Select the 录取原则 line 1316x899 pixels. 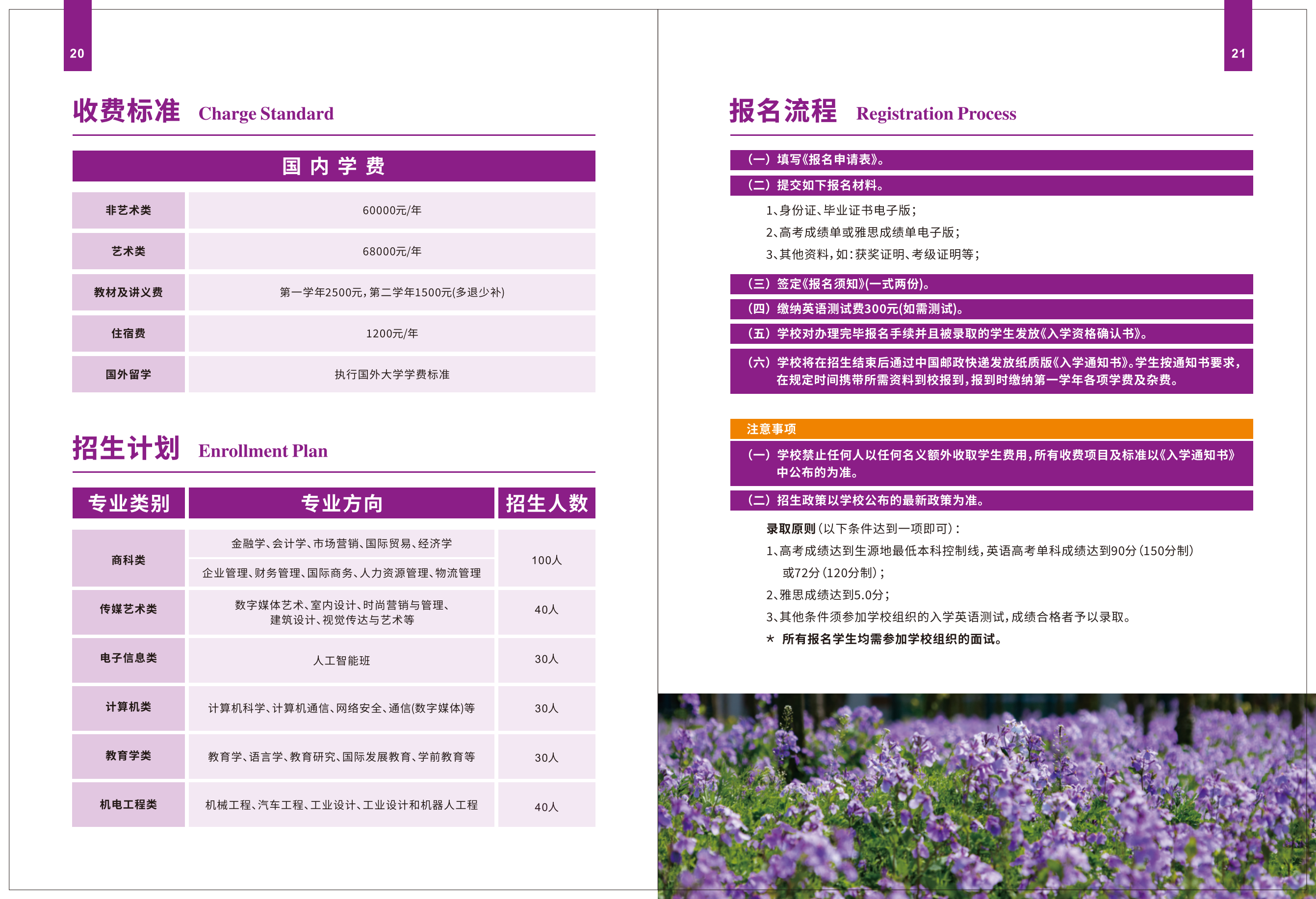864,529
